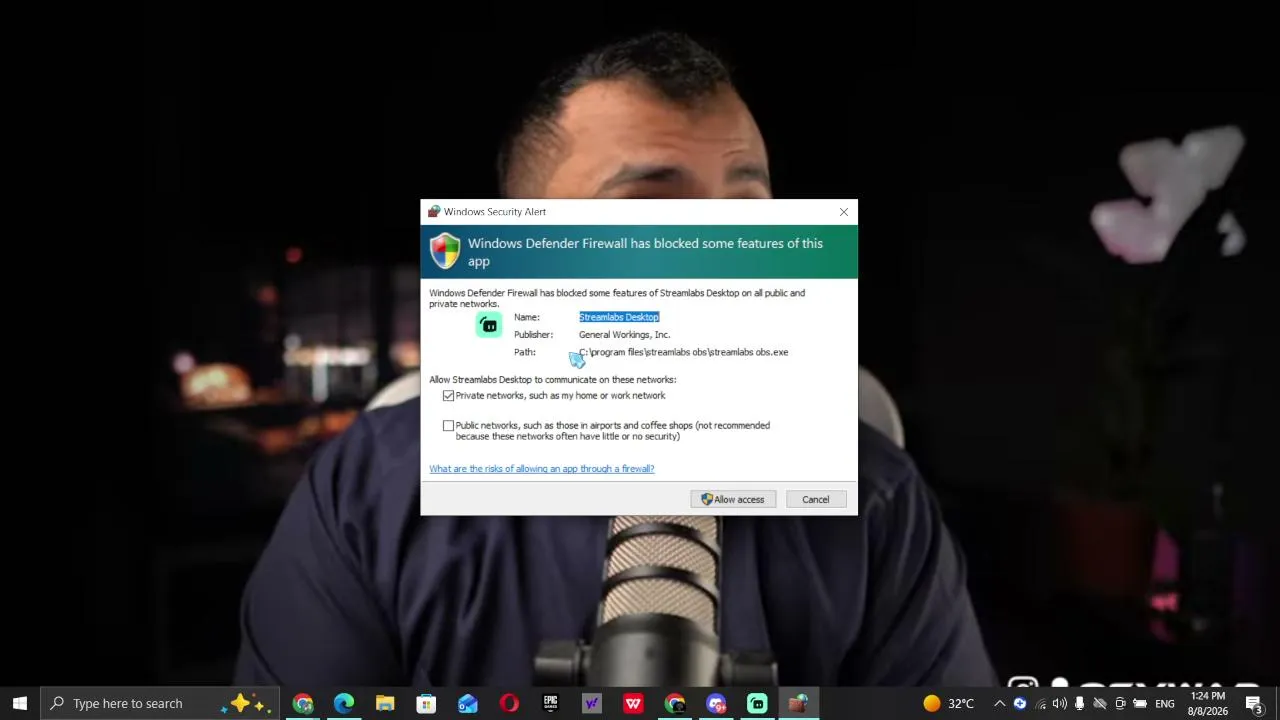Open the second Chrome icon on the taskbar
Image resolution: width=1280 pixels, height=720 pixels.
(675, 704)
